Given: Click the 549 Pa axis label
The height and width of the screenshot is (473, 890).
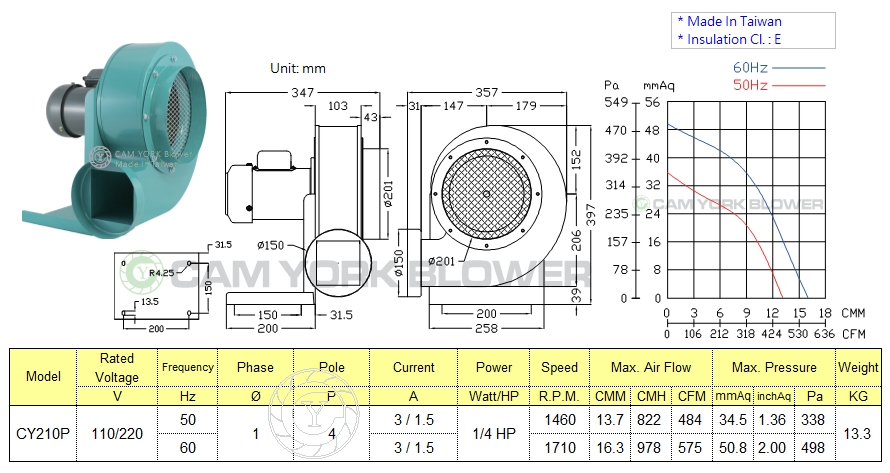Looking at the screenshot, I should [x=616, y=103].
